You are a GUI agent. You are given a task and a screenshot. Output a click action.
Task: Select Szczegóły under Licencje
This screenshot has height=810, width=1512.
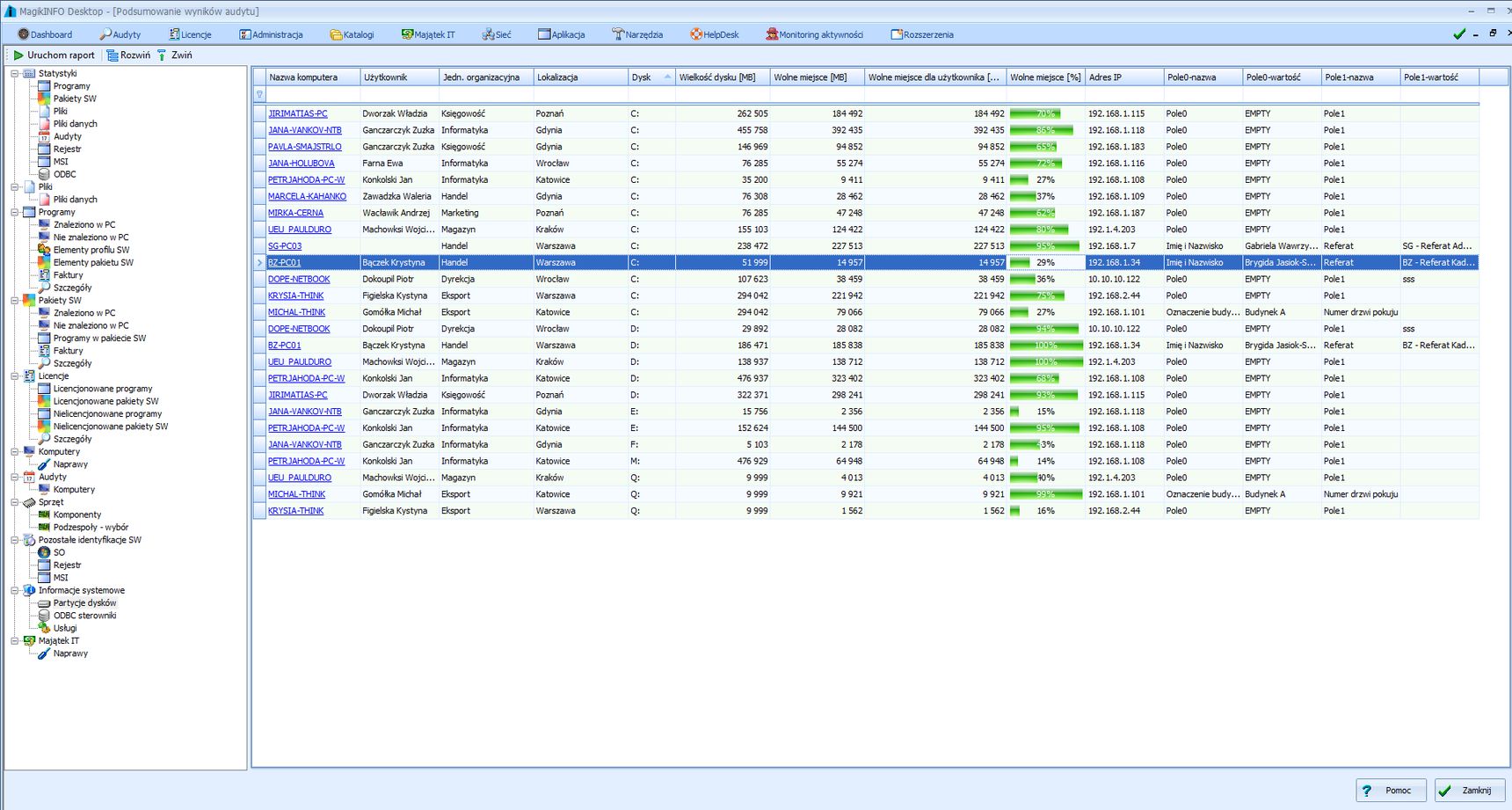(x=72, y=439)
